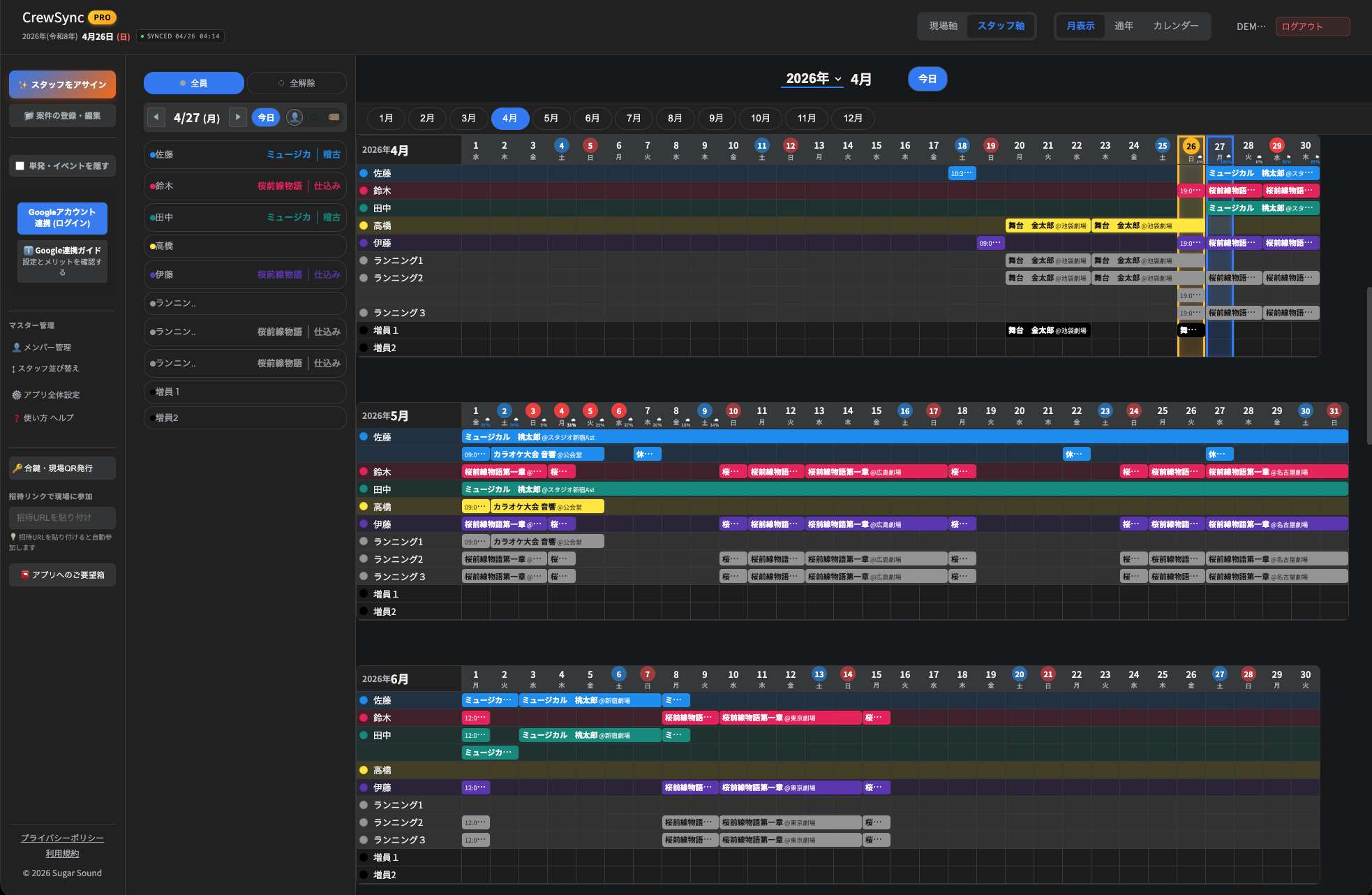Select the 5月 month tab
The image size is (1372, 895).
551,118
